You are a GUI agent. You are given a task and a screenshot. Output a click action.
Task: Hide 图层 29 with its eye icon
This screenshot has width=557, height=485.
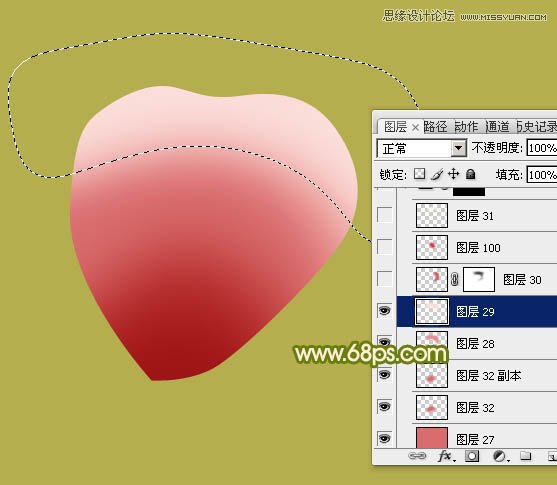(x=384, y=311)
